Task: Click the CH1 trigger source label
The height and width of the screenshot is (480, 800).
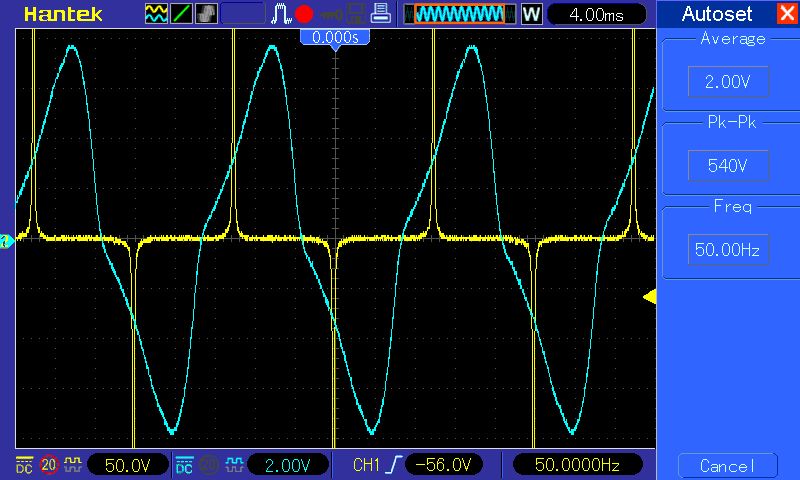Action: tap(366, 465)
